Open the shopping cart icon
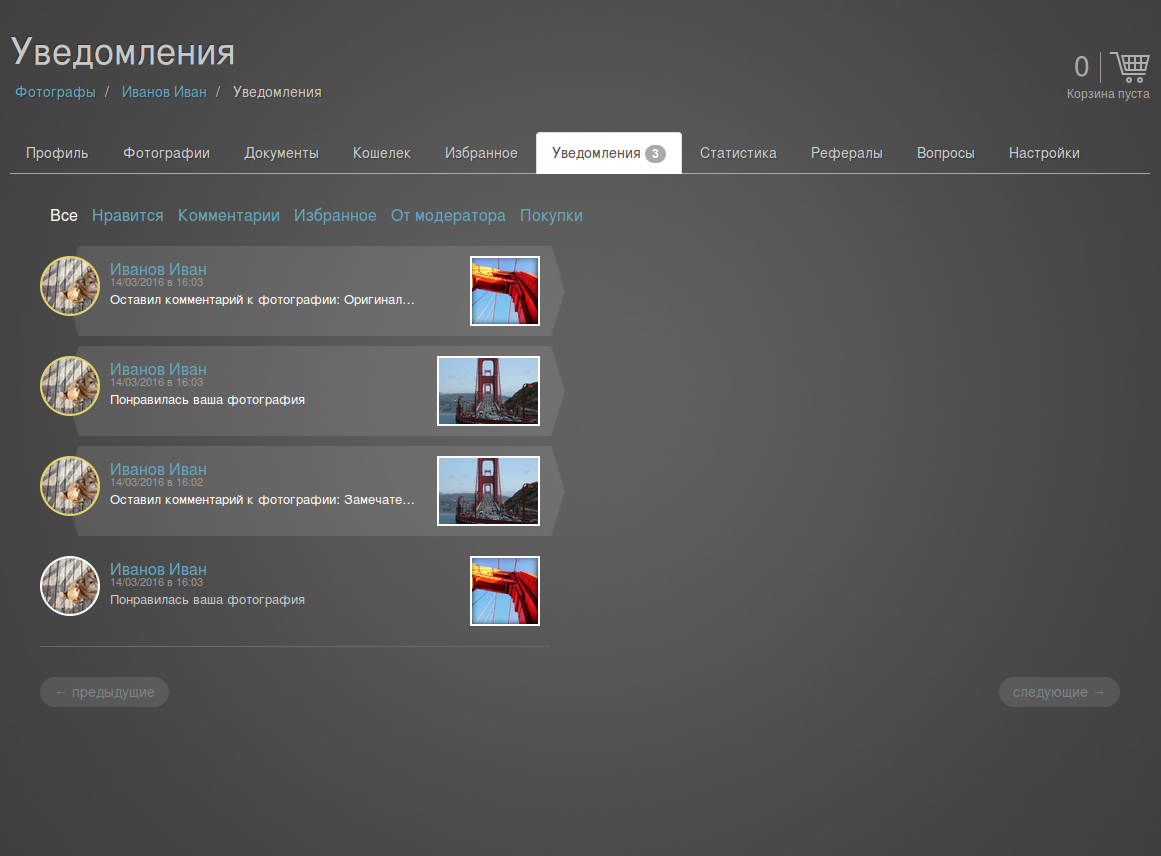This screenshot has height=856, width=1161. pyautogui.click(x=1130, y=68)
